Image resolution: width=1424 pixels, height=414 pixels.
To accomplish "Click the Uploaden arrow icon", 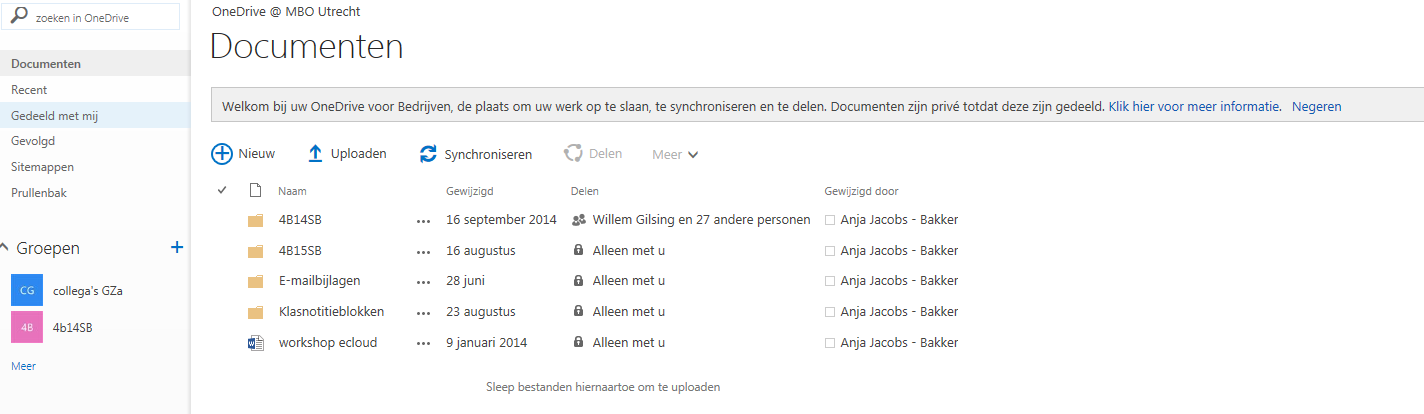I will (315, 154).
